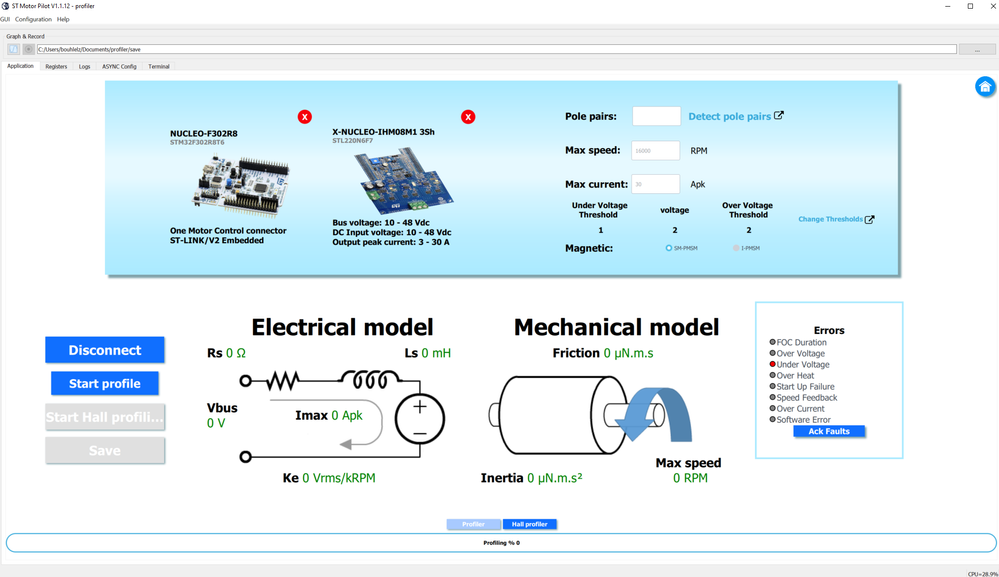The height and width of the screenshot is (577, 999).
Task: Click the Friction '0 µN.m.s' value
Action: coord(629,353)
